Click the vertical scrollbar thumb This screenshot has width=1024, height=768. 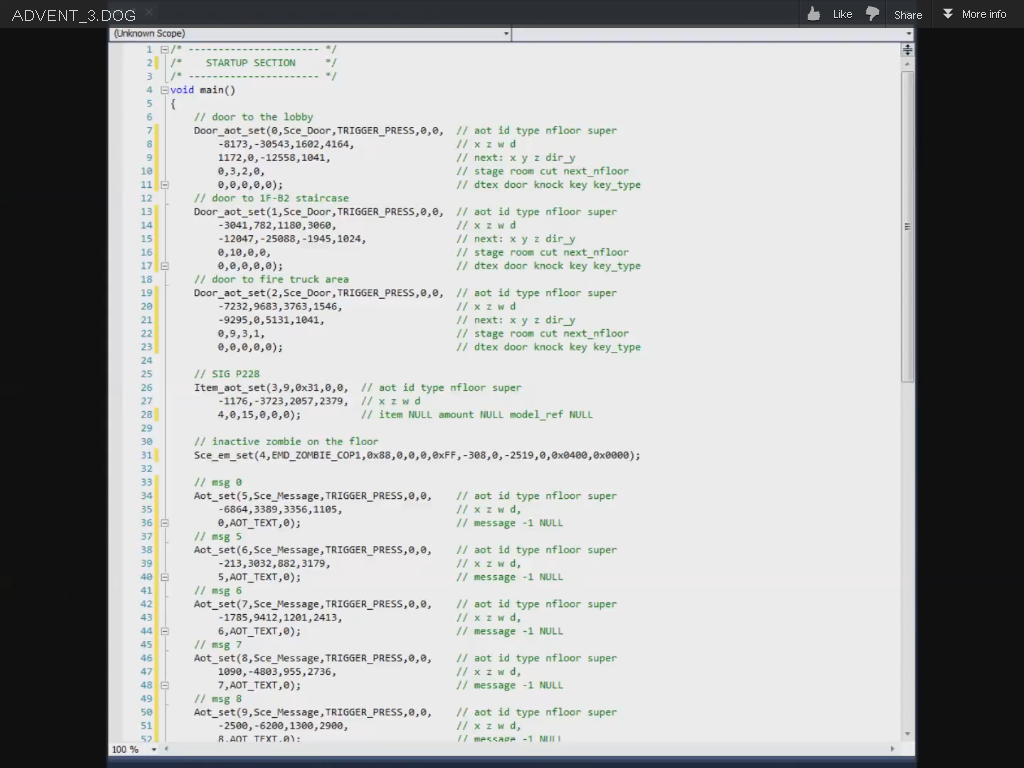coord(908,225)
